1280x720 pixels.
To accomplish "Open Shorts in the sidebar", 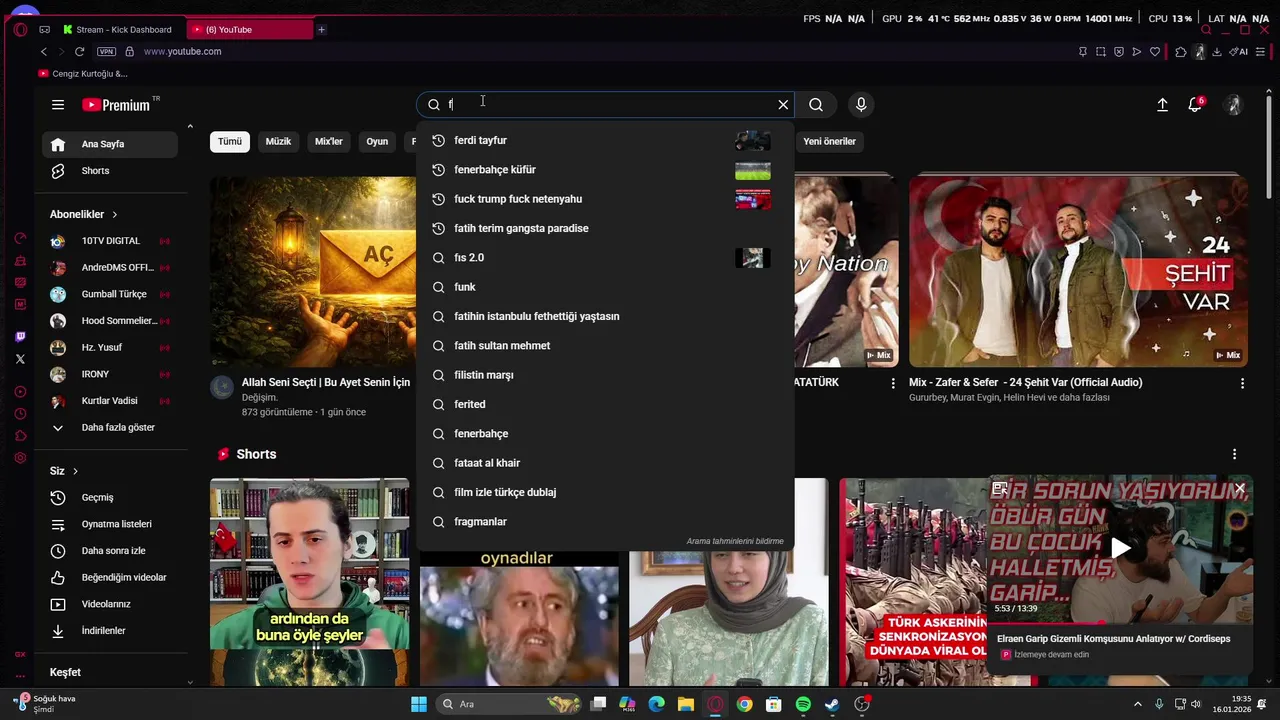I will pyautogui.click(x=110, y=171).
